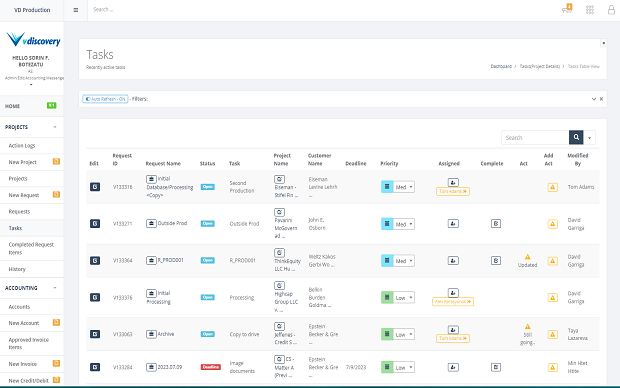The height and width of the screenshot is (388, 620).
Task: Open priority dropdown for V133316
Action: click(x=404, y=187)
